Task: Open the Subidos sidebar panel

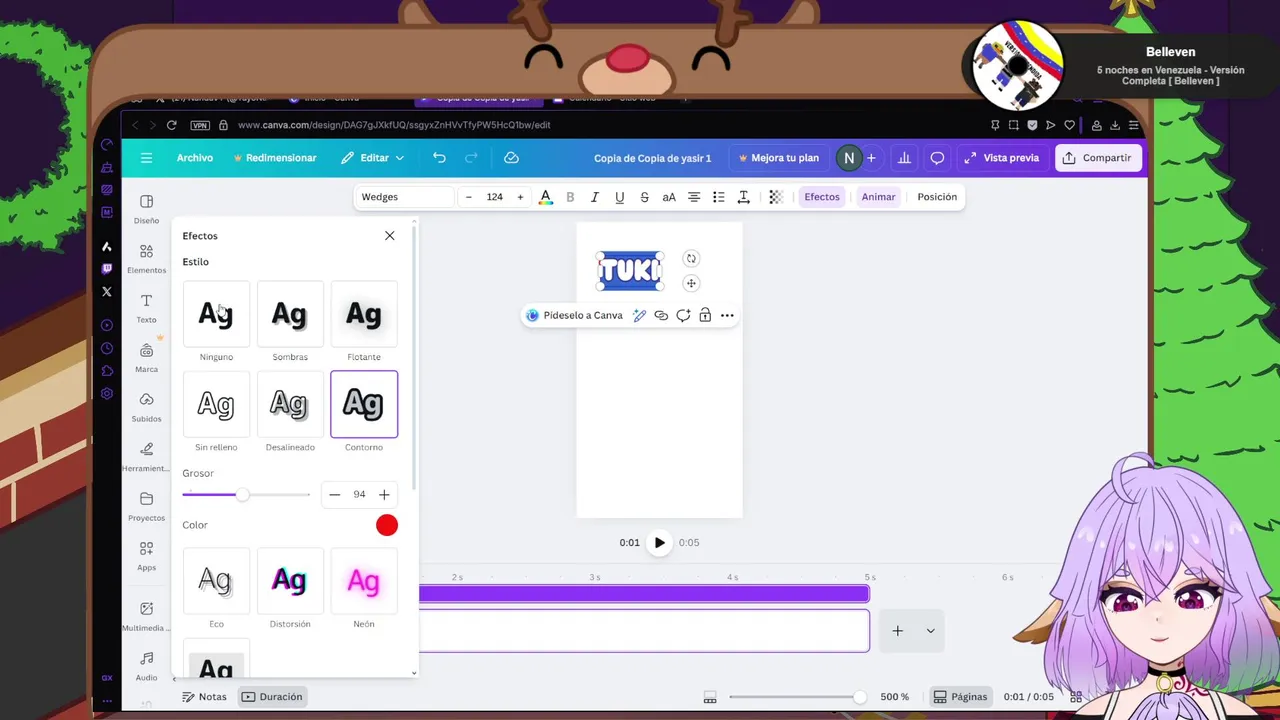Action: 146,408
